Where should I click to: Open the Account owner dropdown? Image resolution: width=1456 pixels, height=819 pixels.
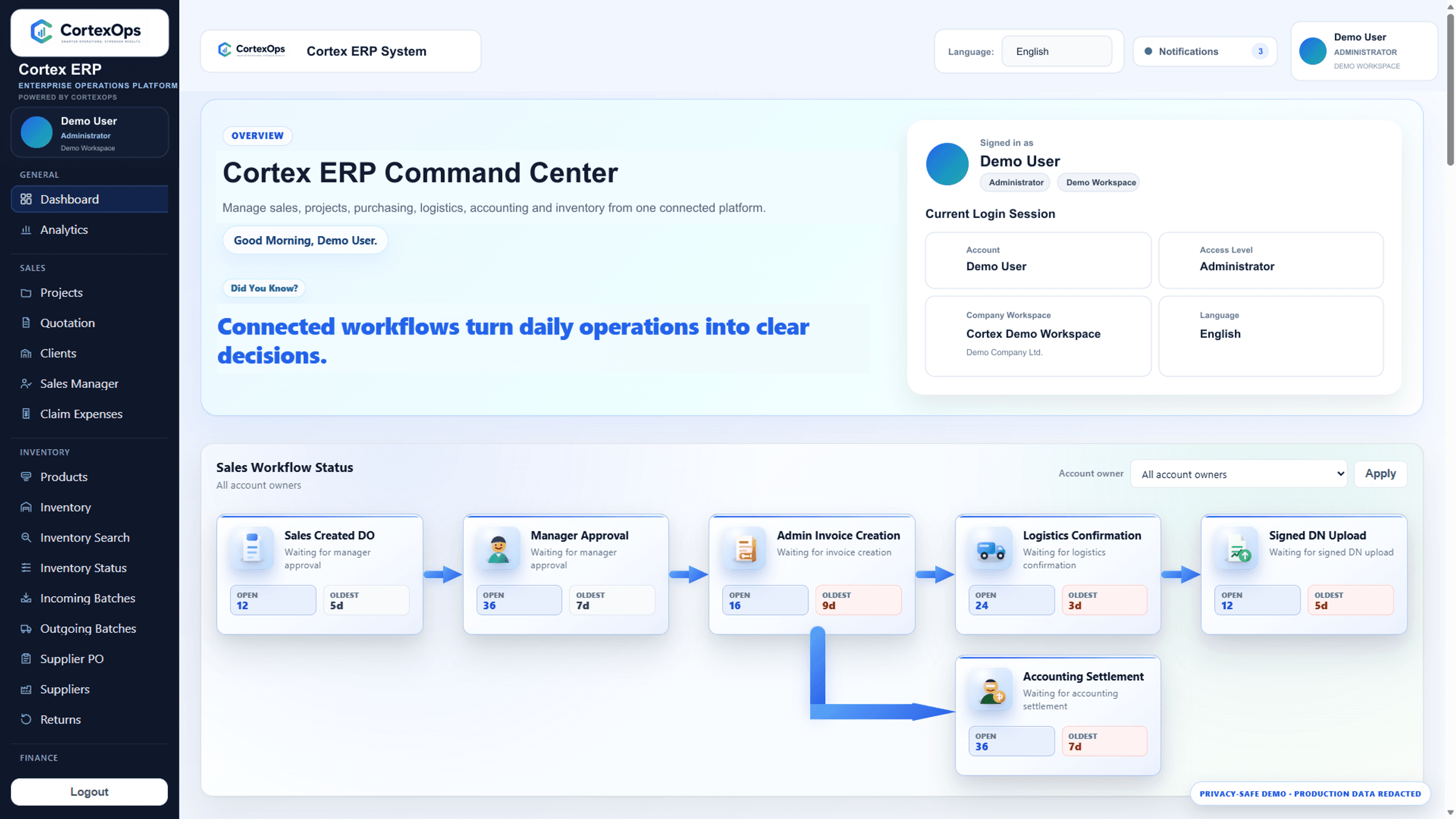[1239, 474]
